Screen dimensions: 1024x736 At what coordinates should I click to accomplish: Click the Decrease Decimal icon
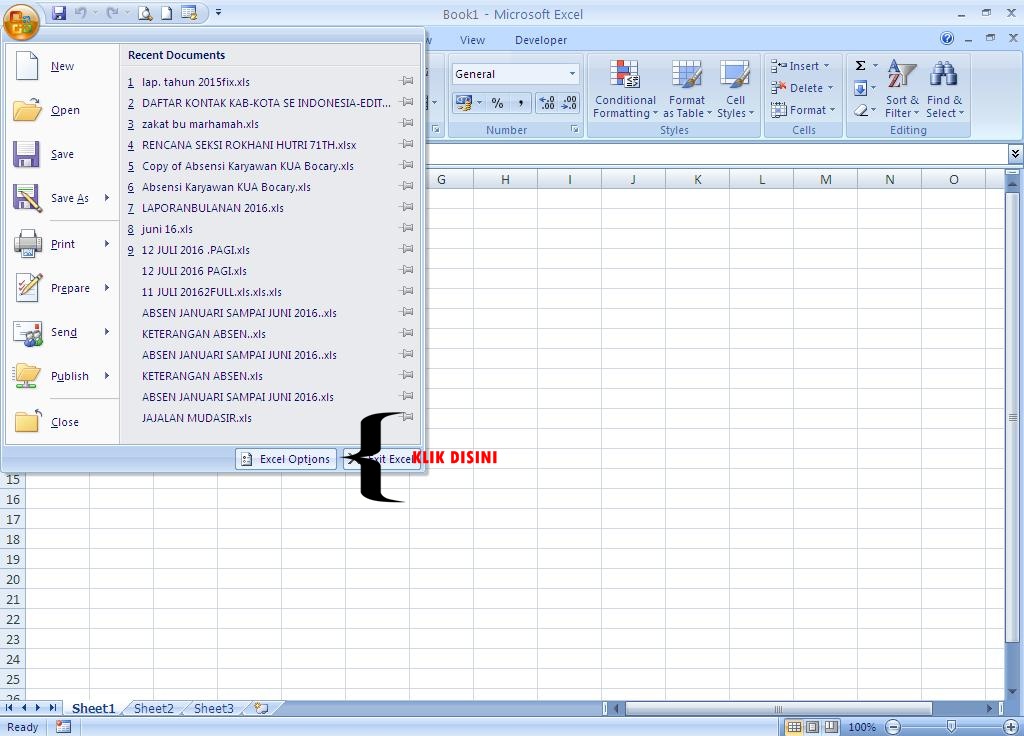[x=569, y=103]
